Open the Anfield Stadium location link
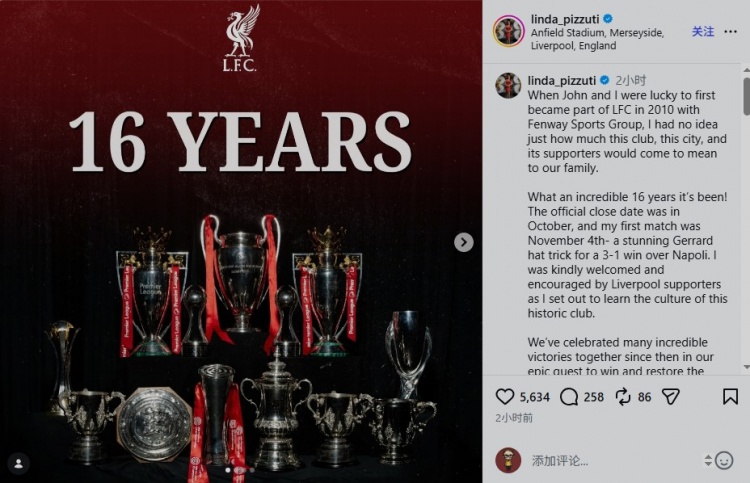This screenshot has height=483, width=750. [597, 39]
